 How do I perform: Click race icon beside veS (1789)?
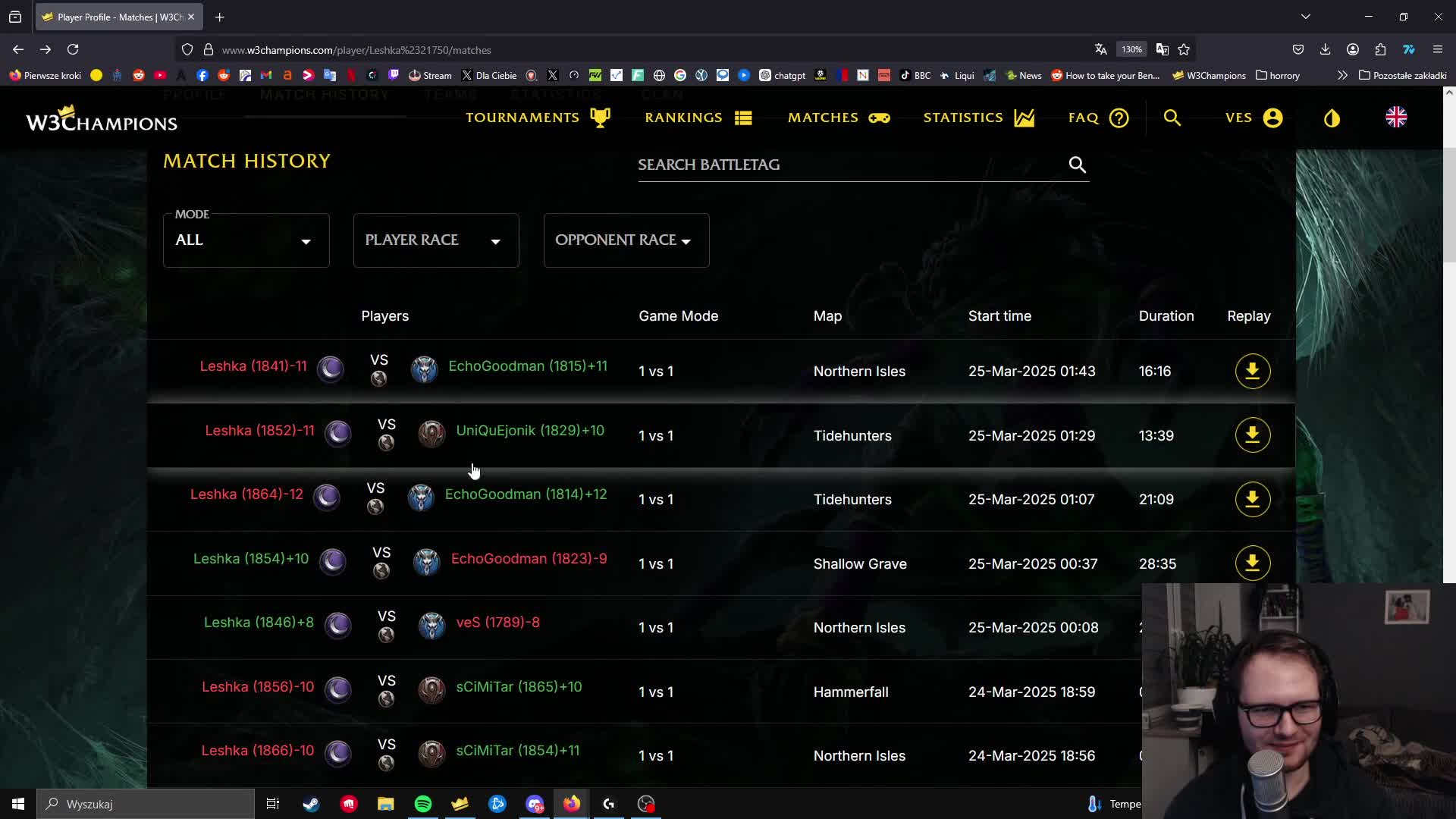point(431,626)
